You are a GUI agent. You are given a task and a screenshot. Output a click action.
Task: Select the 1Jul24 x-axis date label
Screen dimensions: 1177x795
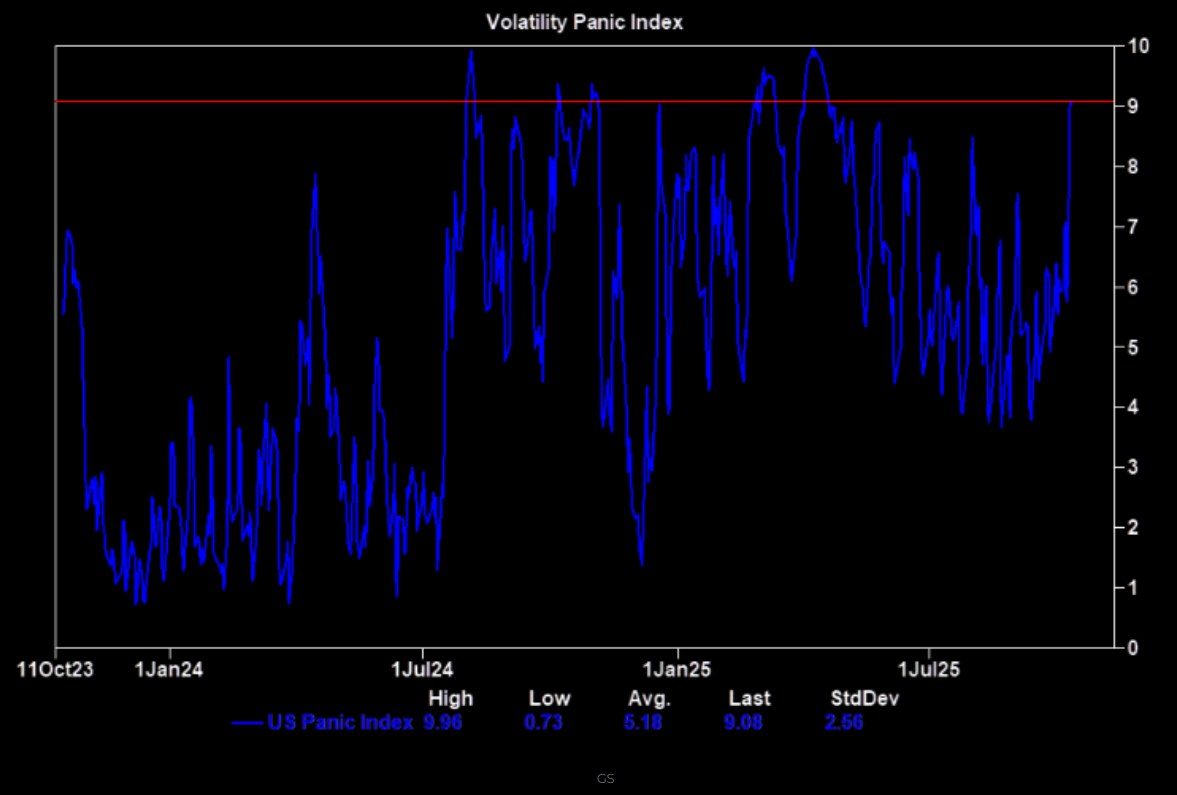pyautogui.click(x=421, y=669)
